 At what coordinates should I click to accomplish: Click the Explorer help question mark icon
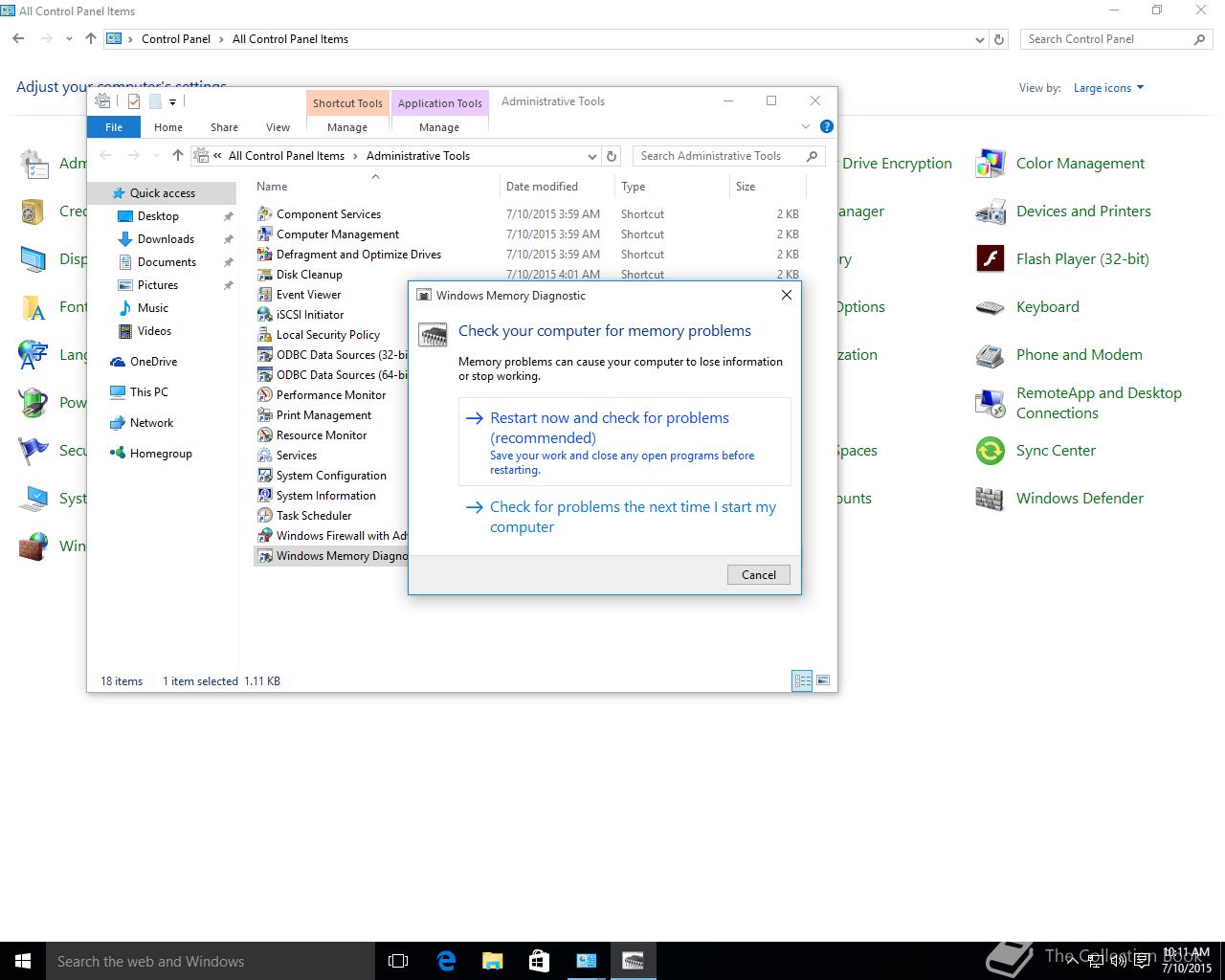827,126
